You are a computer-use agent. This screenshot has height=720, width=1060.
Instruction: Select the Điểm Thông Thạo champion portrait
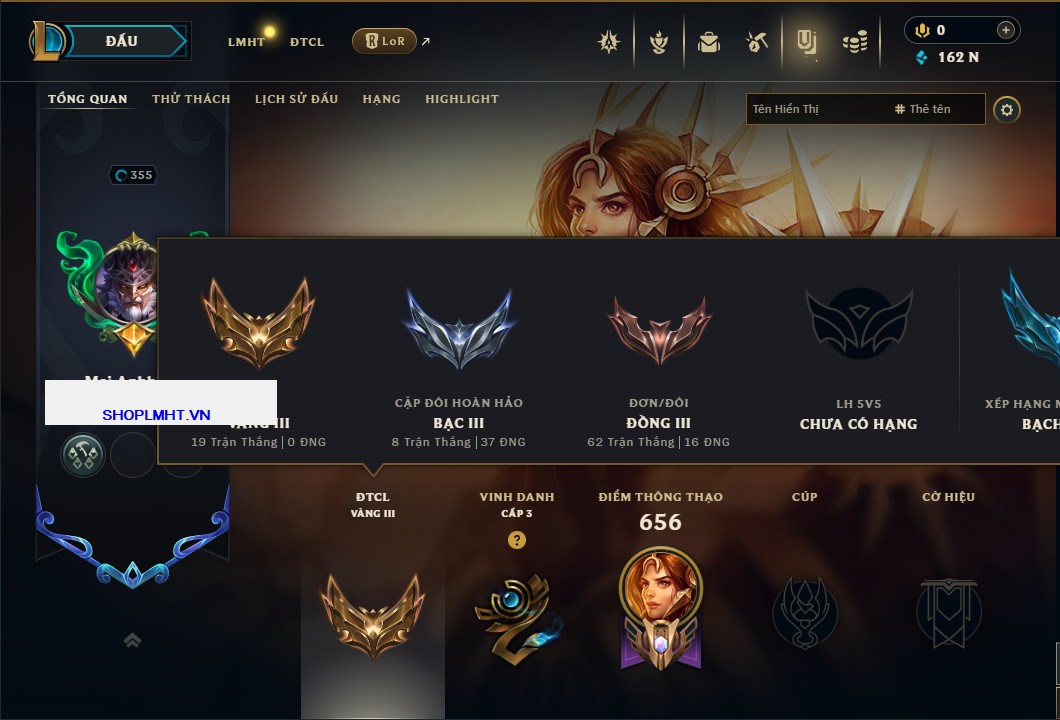660,588
